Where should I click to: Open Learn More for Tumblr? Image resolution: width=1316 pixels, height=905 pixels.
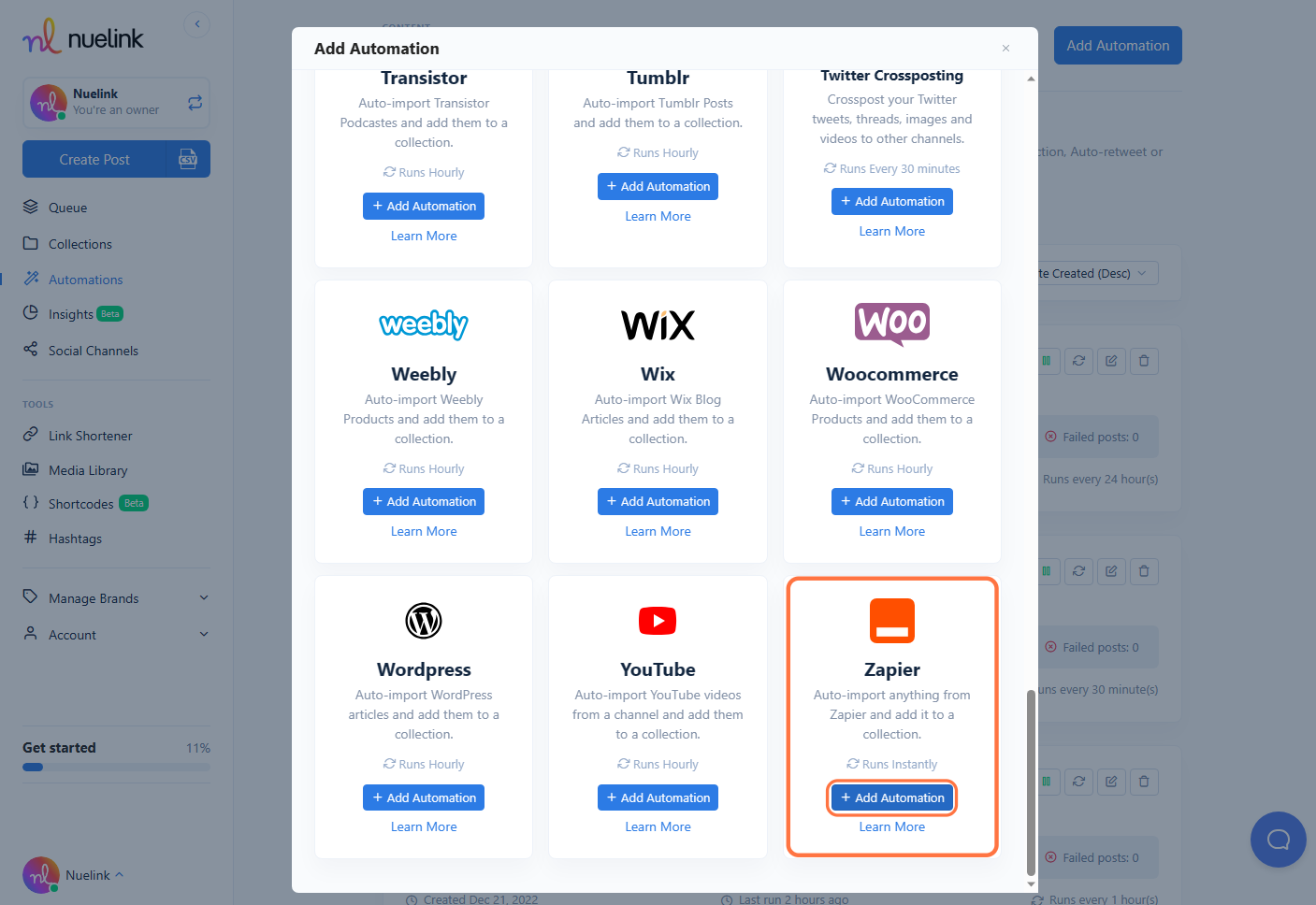click(658, 216)
